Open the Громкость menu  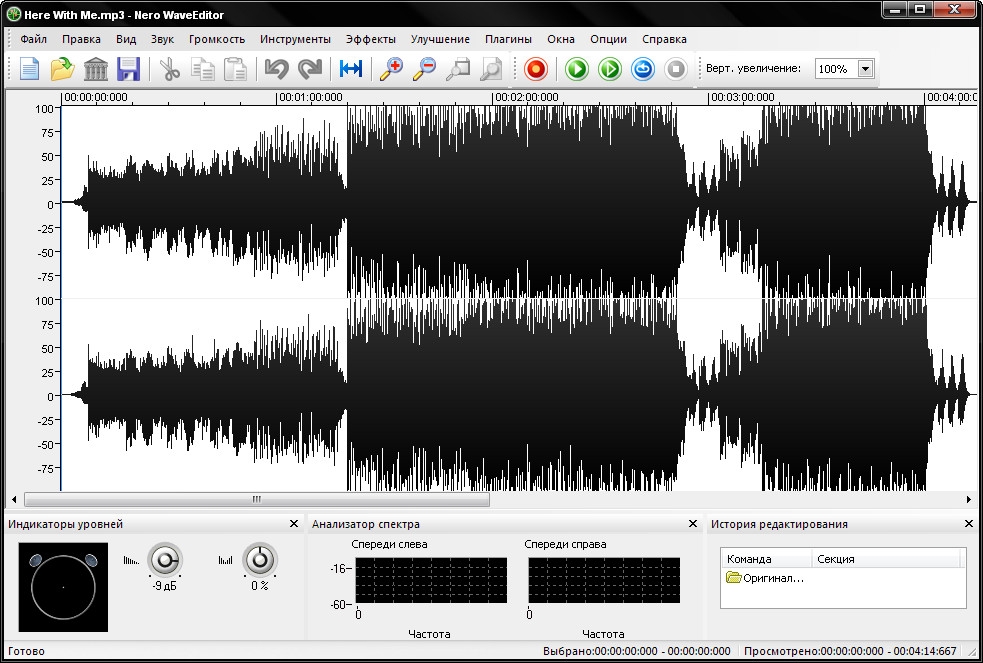[216, 39]
